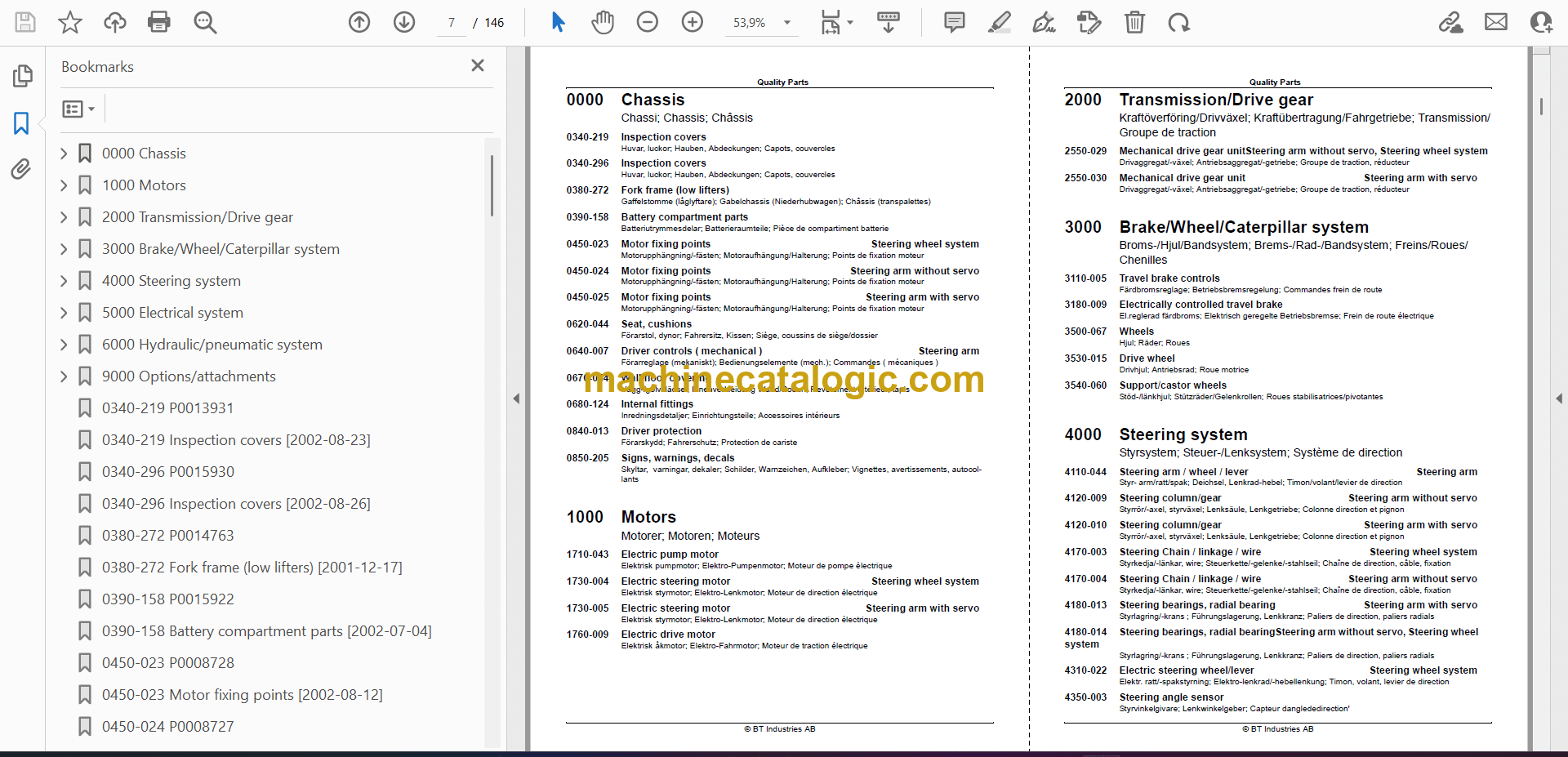Screen dimensions: 1568x757
Task: Click the Delete trash icon
Action: [x=1134, y=22]
